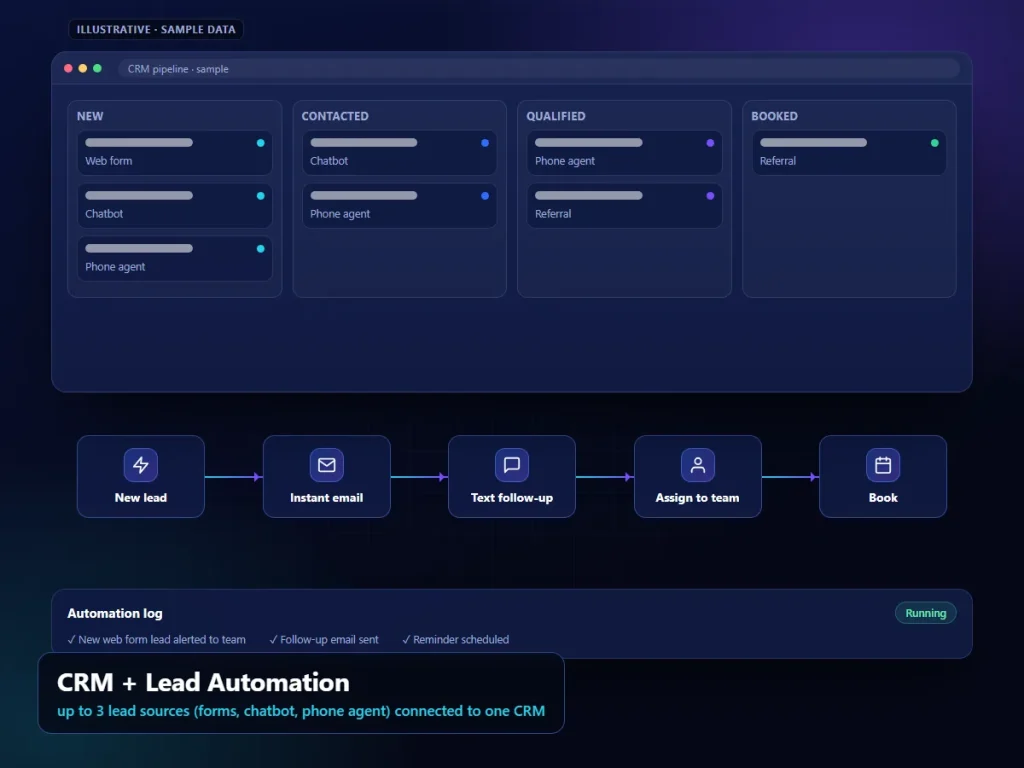Click the New web form lead alerted entry
Viewport: 1024px width, 768px height.
157,640
